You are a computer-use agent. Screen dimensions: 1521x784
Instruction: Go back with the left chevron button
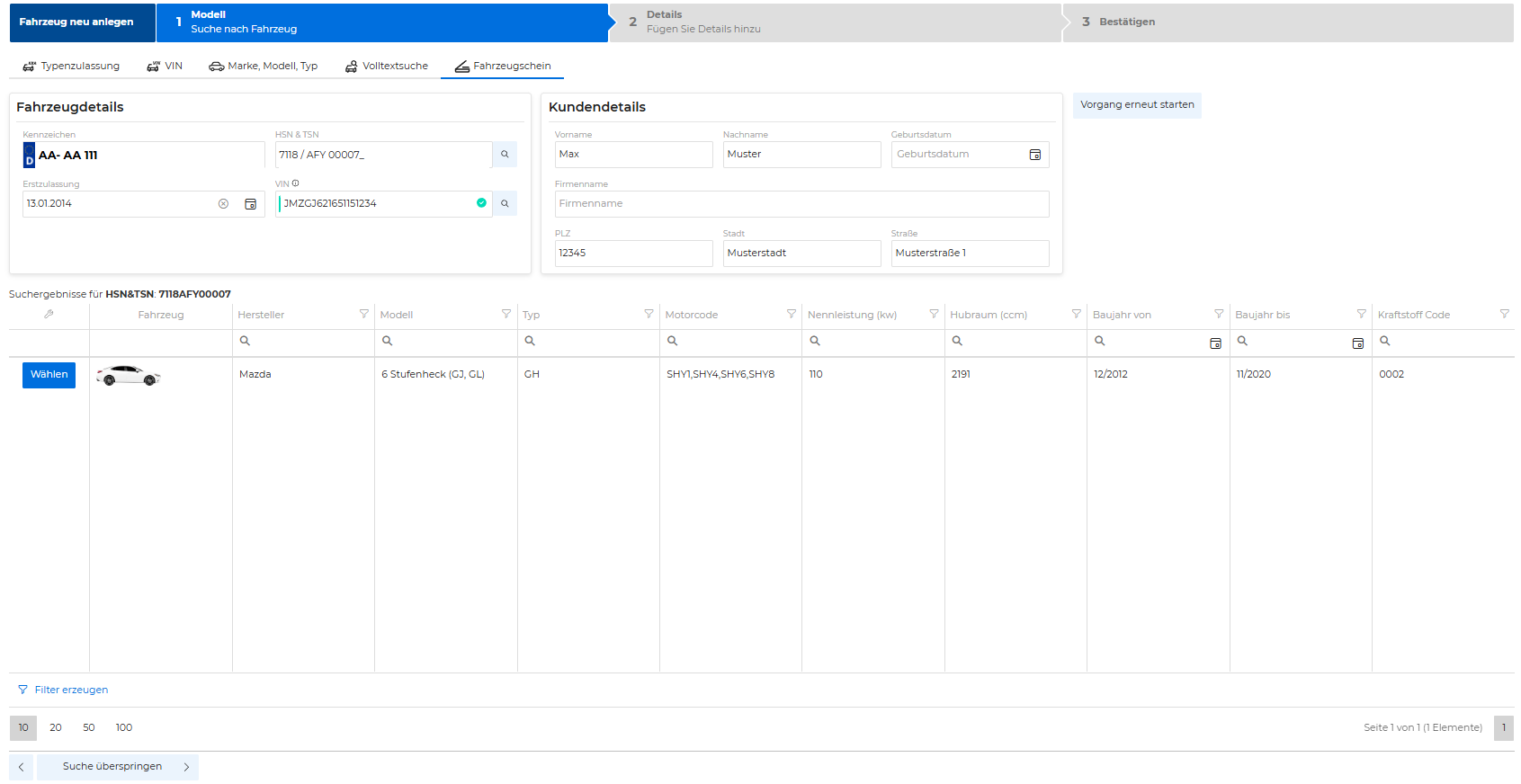click(21, 767)
